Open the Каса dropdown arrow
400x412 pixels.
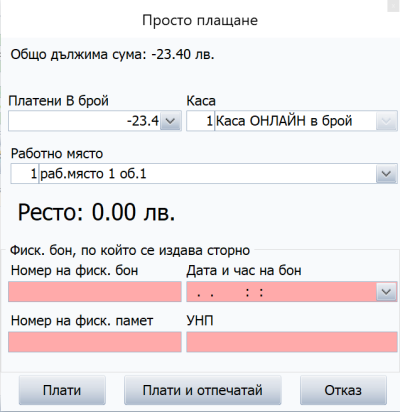pos(386,121)
